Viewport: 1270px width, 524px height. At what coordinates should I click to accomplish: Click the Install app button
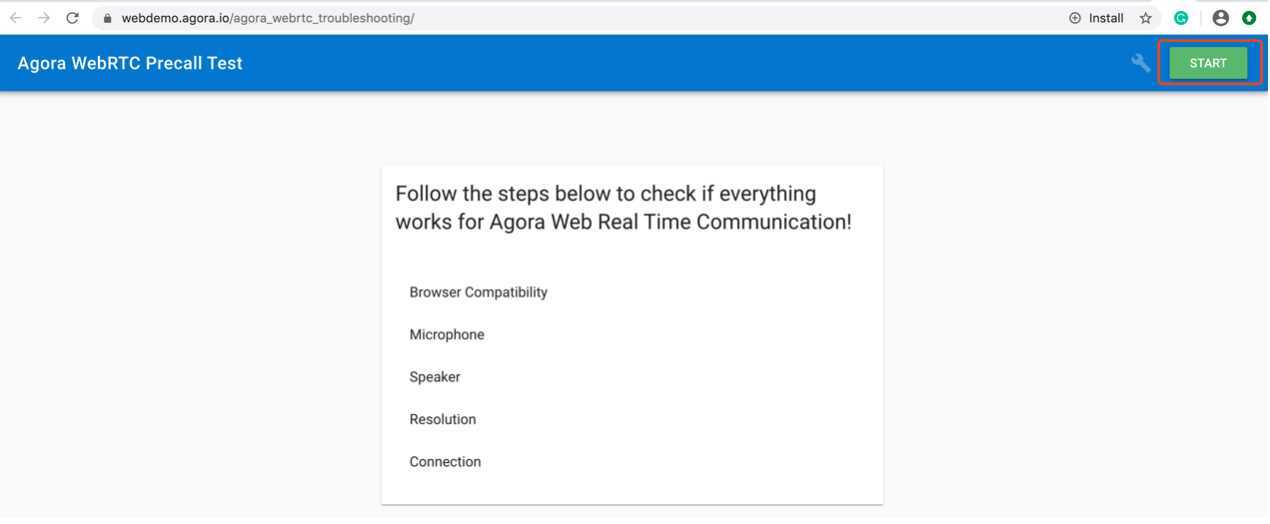pos(1097,18)
